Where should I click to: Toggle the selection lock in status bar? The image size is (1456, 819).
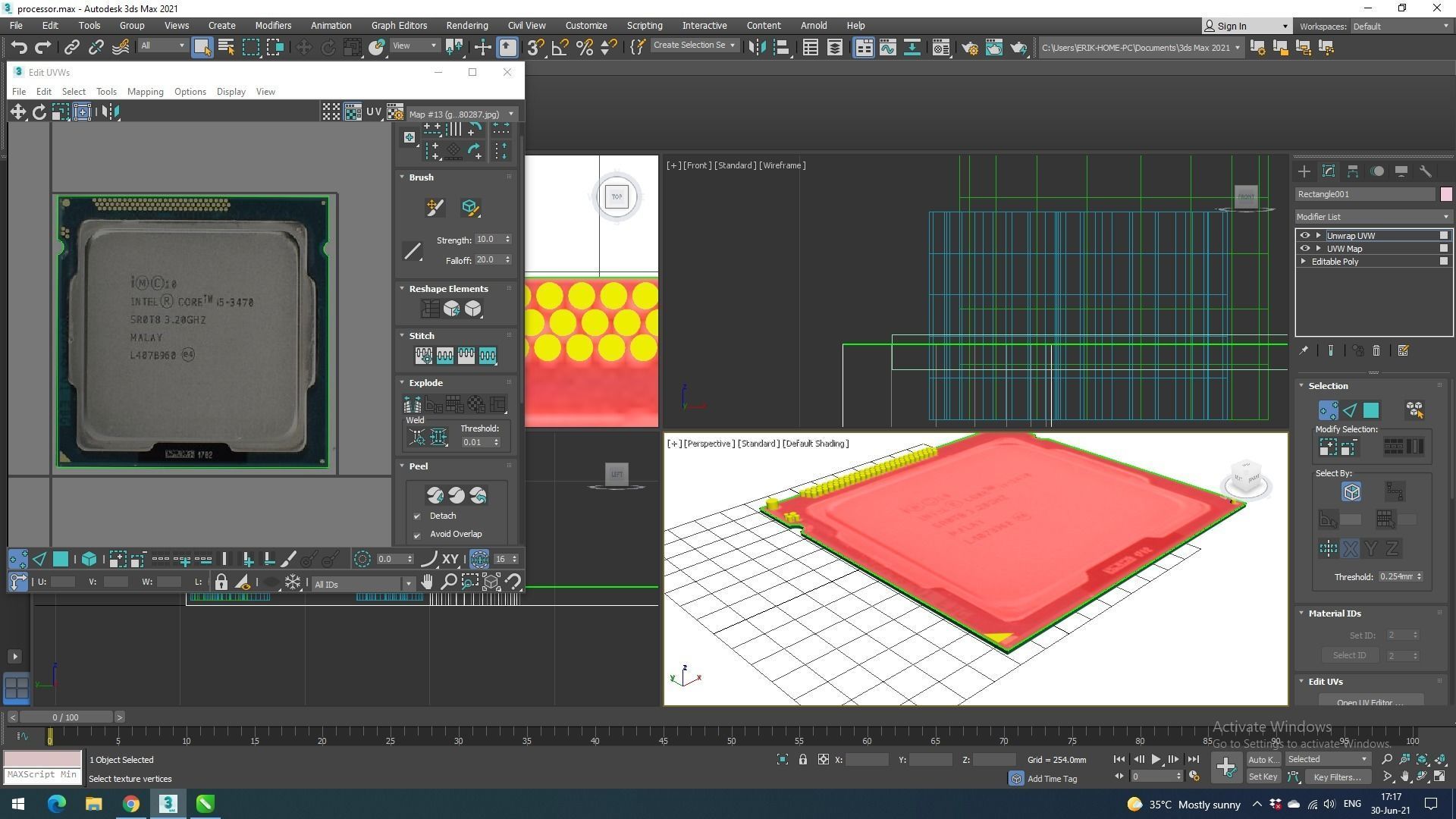tap(802, 759)
